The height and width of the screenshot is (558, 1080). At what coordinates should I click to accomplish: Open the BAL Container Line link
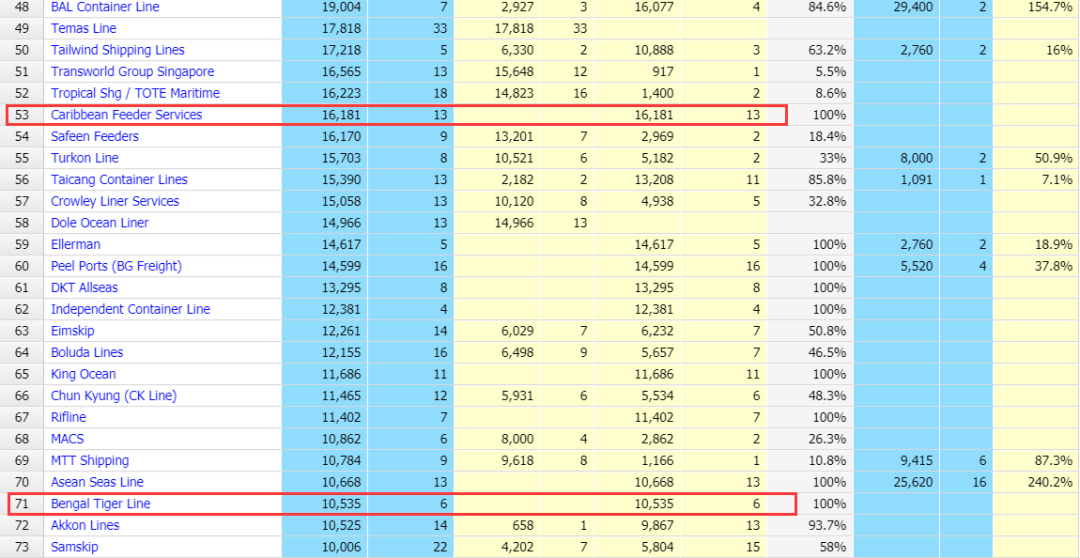pyautogui.click(x=105, y=7)
